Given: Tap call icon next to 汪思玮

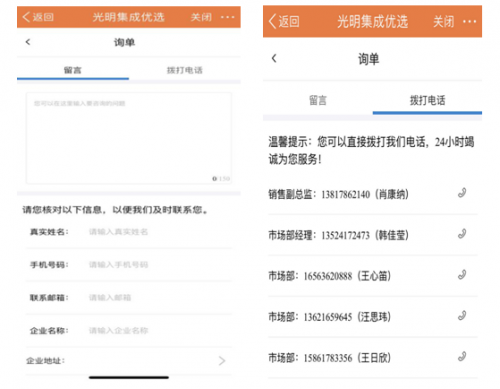Looking at the screenshot, I should [x=462, y=315].
